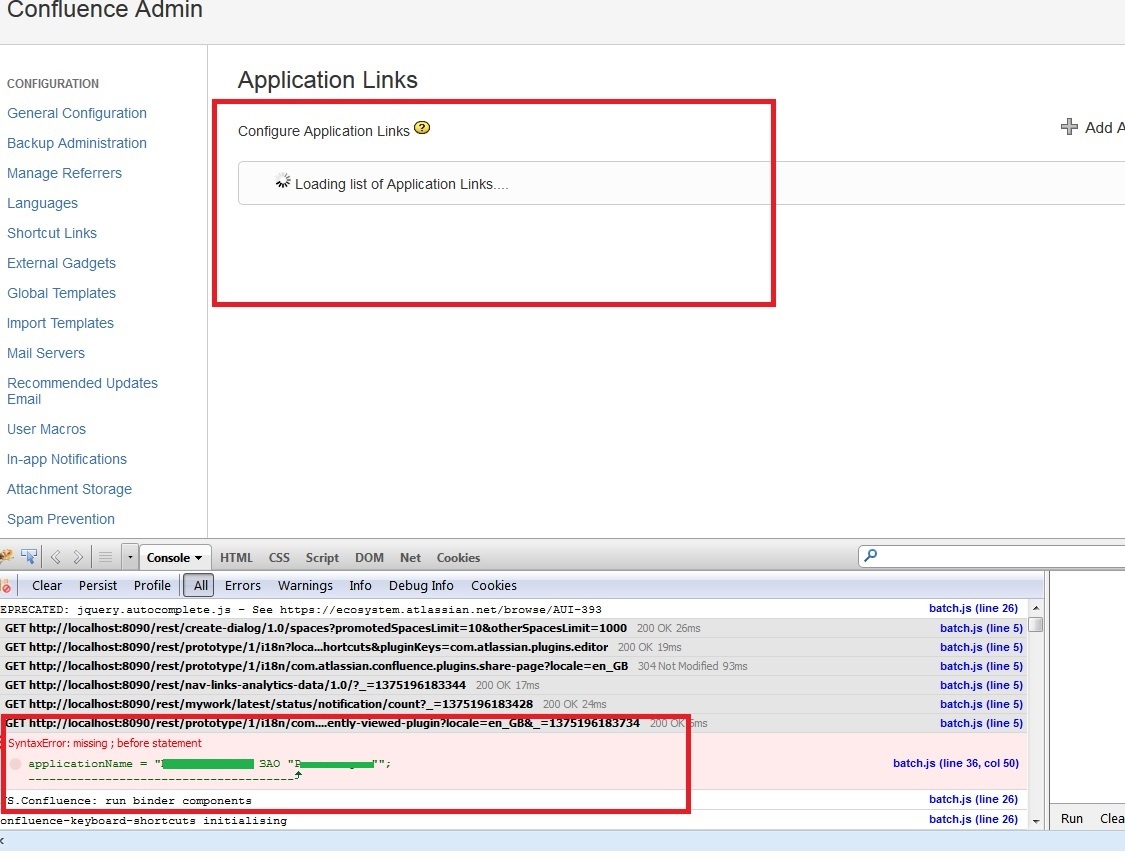Go back with the Firebug left arrow

pyautogui.click(x=56, y=557)
